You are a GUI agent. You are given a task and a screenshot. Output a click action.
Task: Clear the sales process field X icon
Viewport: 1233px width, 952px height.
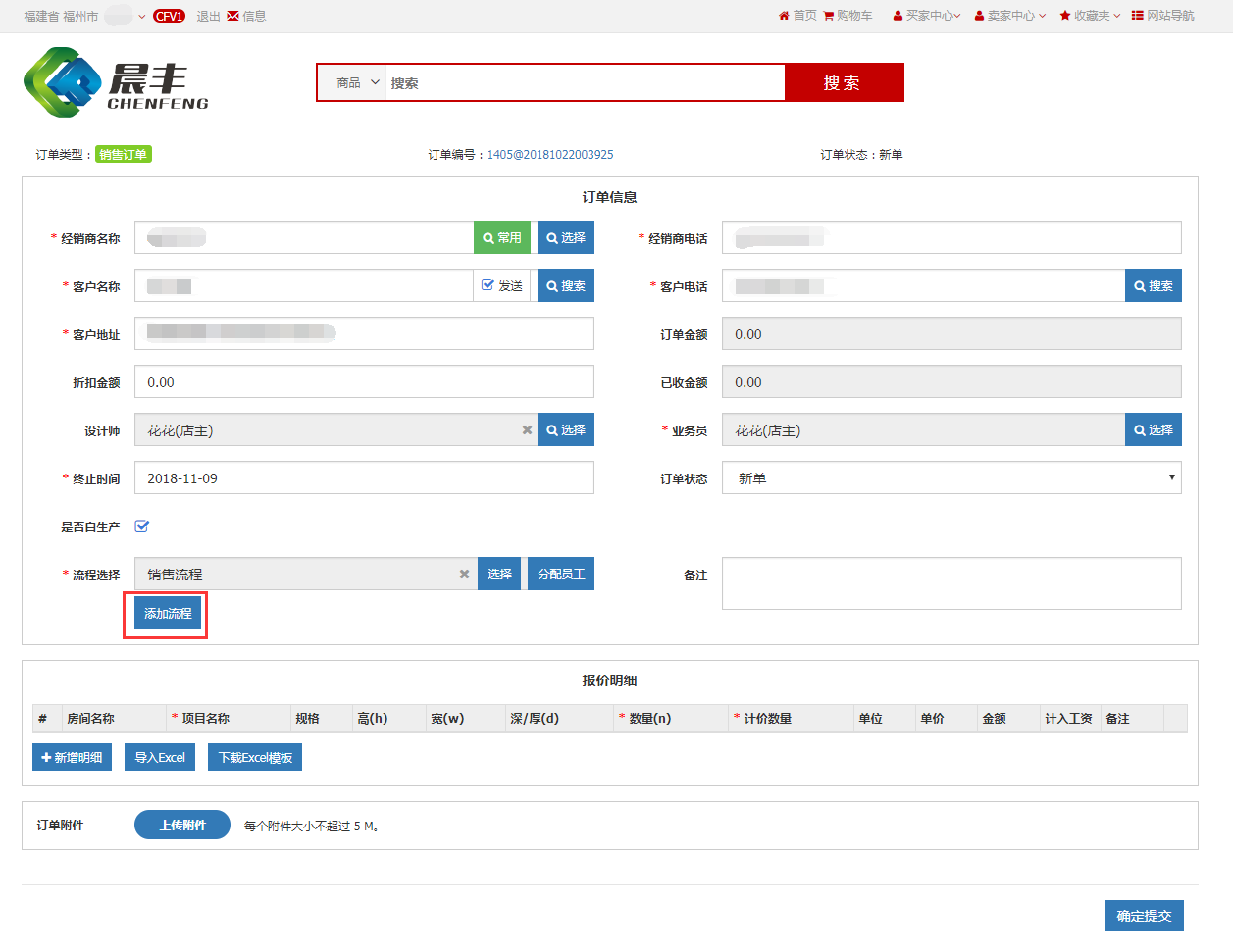pos(464,575)
